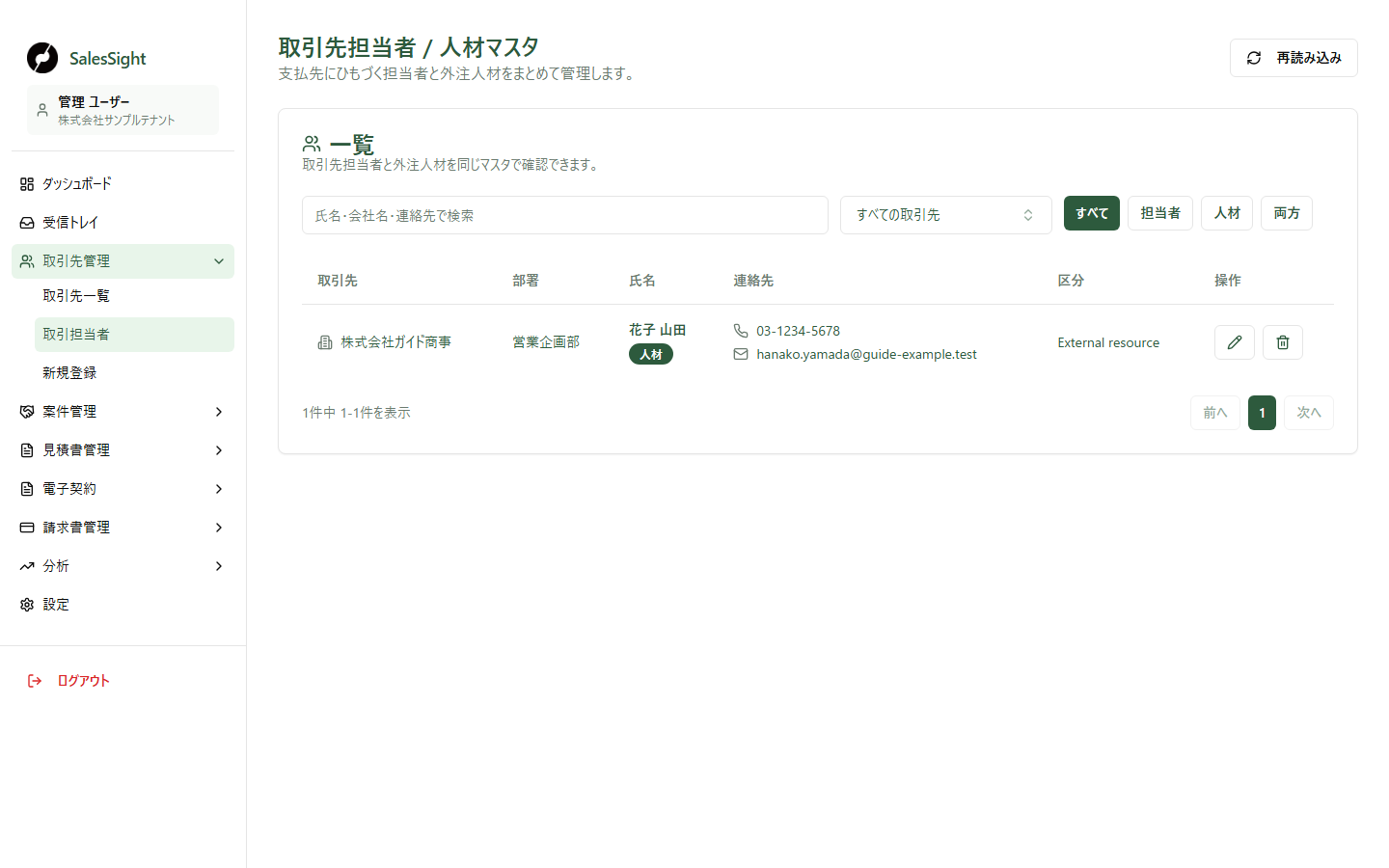Click the 受信トレイ inbox icon

[27, 223]
